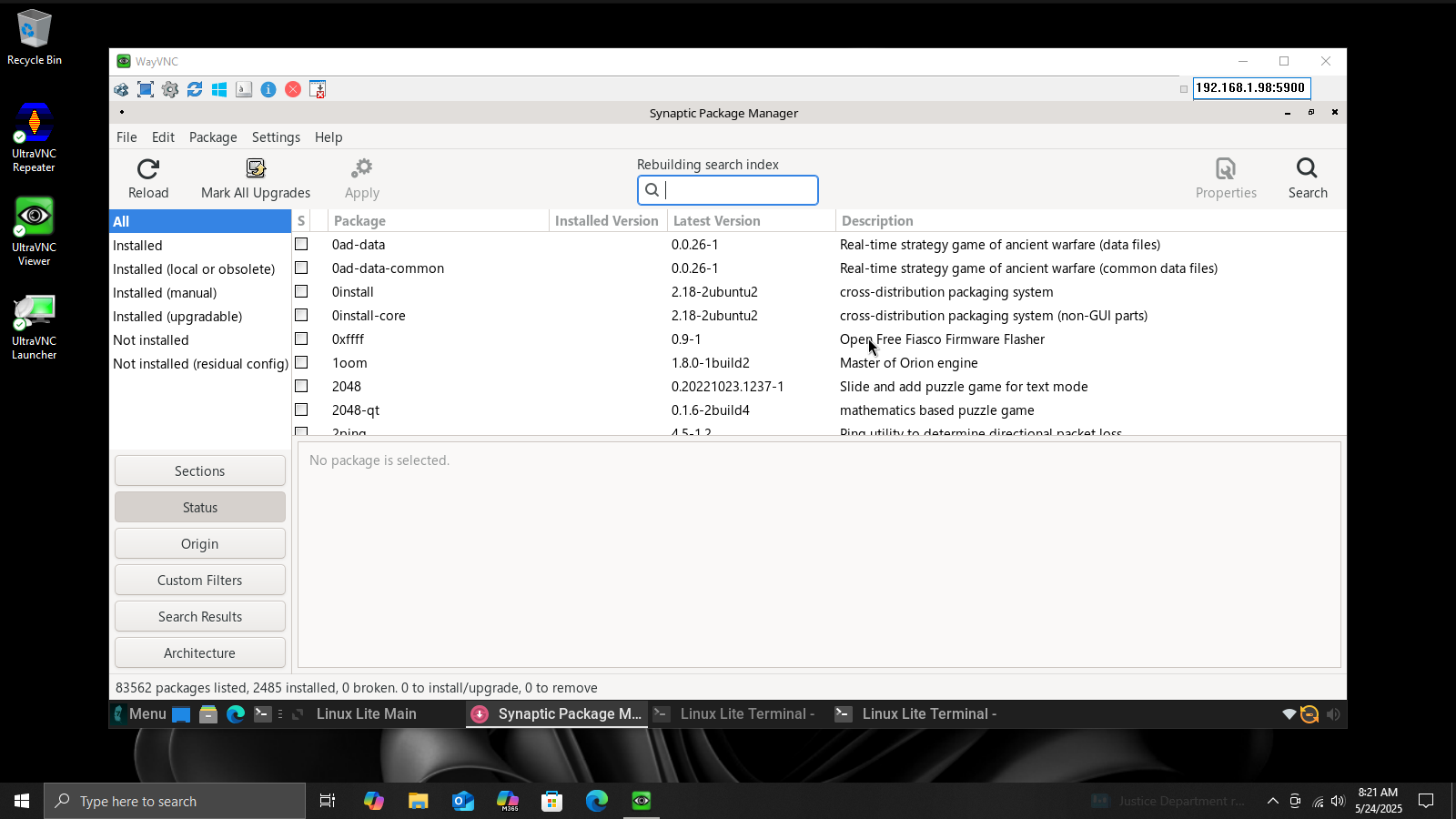The height and width of the screenshot is (819, 1456).
Task: Click the red disconnect icon in VNC toolbar
Action: click(293, 89)
